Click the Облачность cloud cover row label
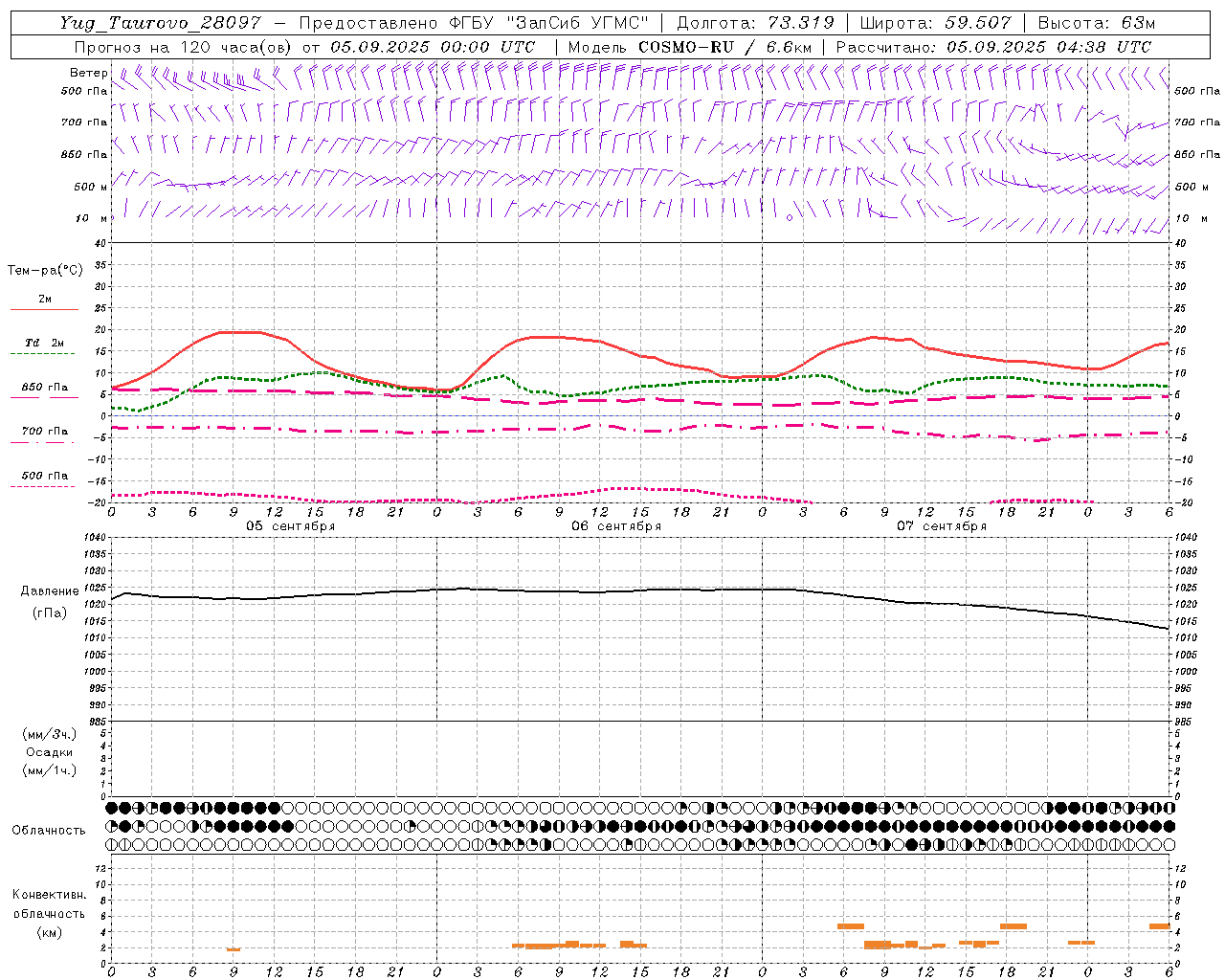The height and width of the screenshot is (980, 1225). (x=49, y=831)
